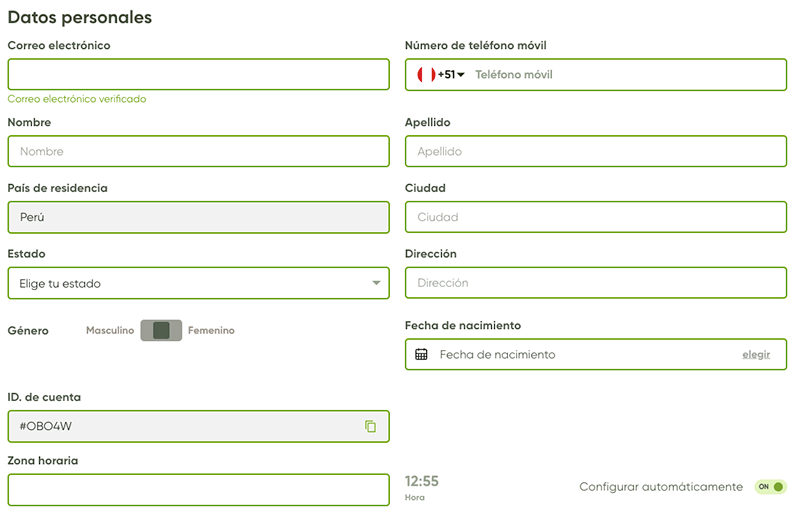Viewport: 800px width, 513px height.
Task: Focus the Ciudad input field
Action: click(x=595, y=217)
